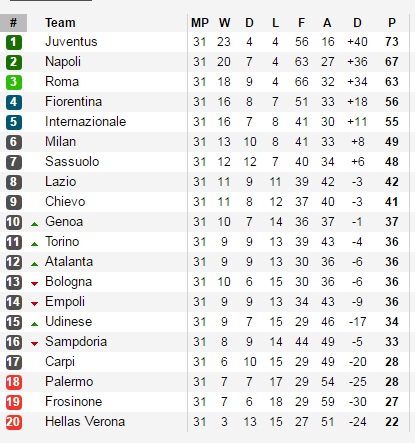
Task: Click Hellas Verona rank 20 red badge
Action: coord(14,422)
